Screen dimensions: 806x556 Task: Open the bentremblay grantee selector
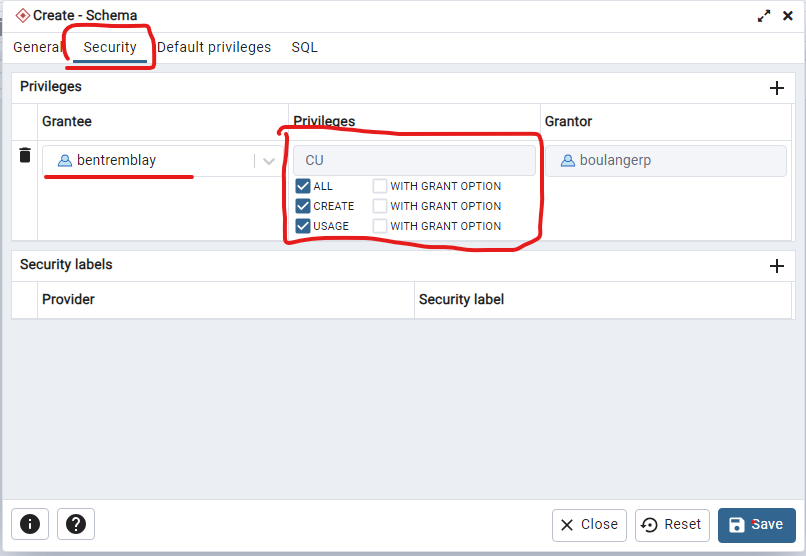point(150,161)
